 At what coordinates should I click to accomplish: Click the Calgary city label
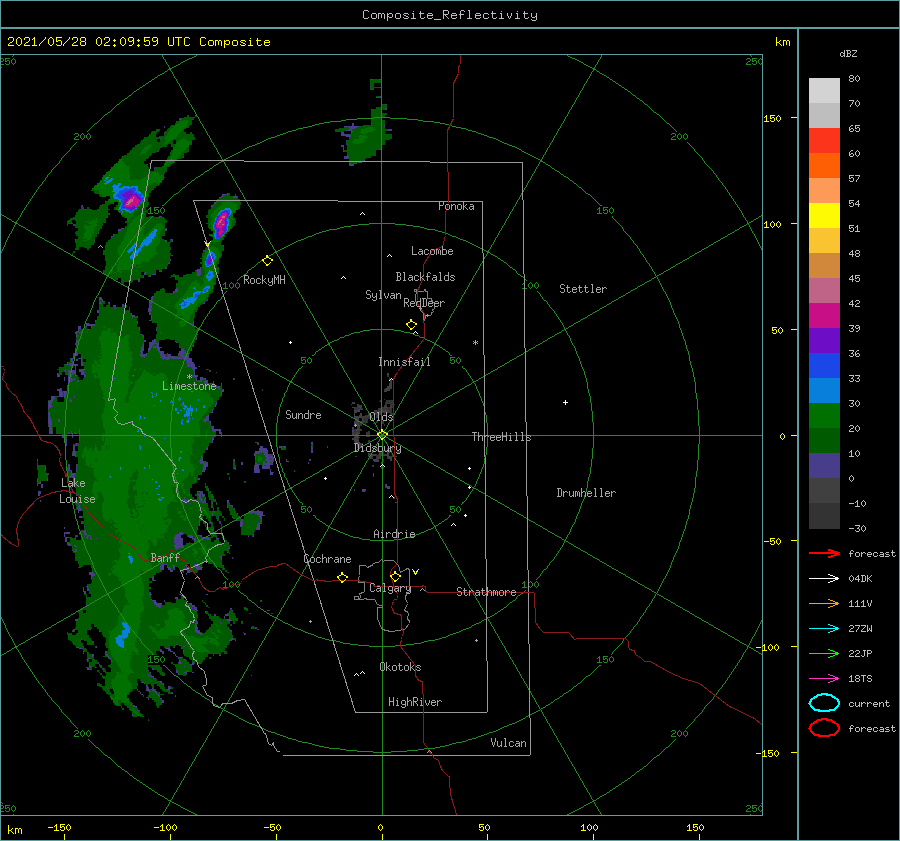coord(390,588)
